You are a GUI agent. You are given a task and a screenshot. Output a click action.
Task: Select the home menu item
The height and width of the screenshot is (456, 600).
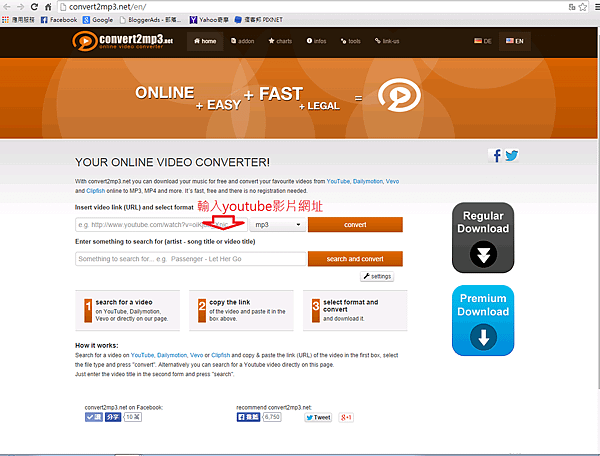pos(205,41)
